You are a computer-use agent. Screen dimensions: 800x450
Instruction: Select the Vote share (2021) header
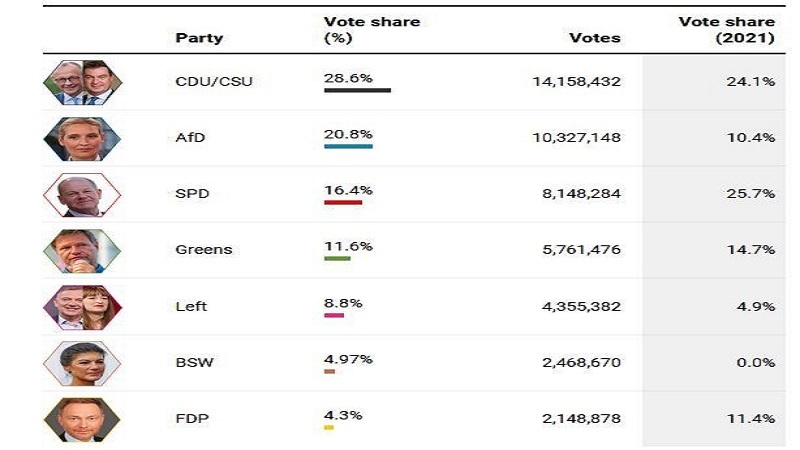coord(727,30)
